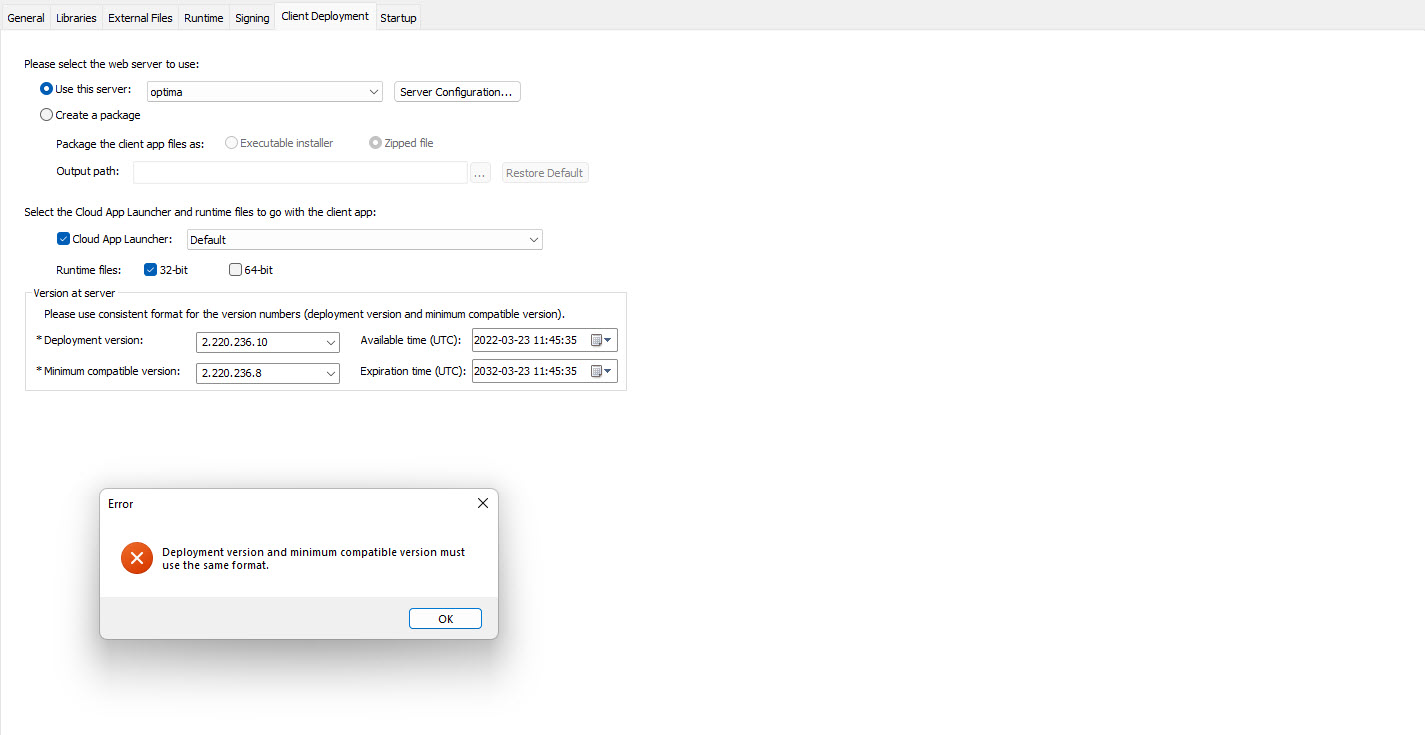Expand the Deployment version dropdown
Screen dimensions: 1425x735
[332, 342]
